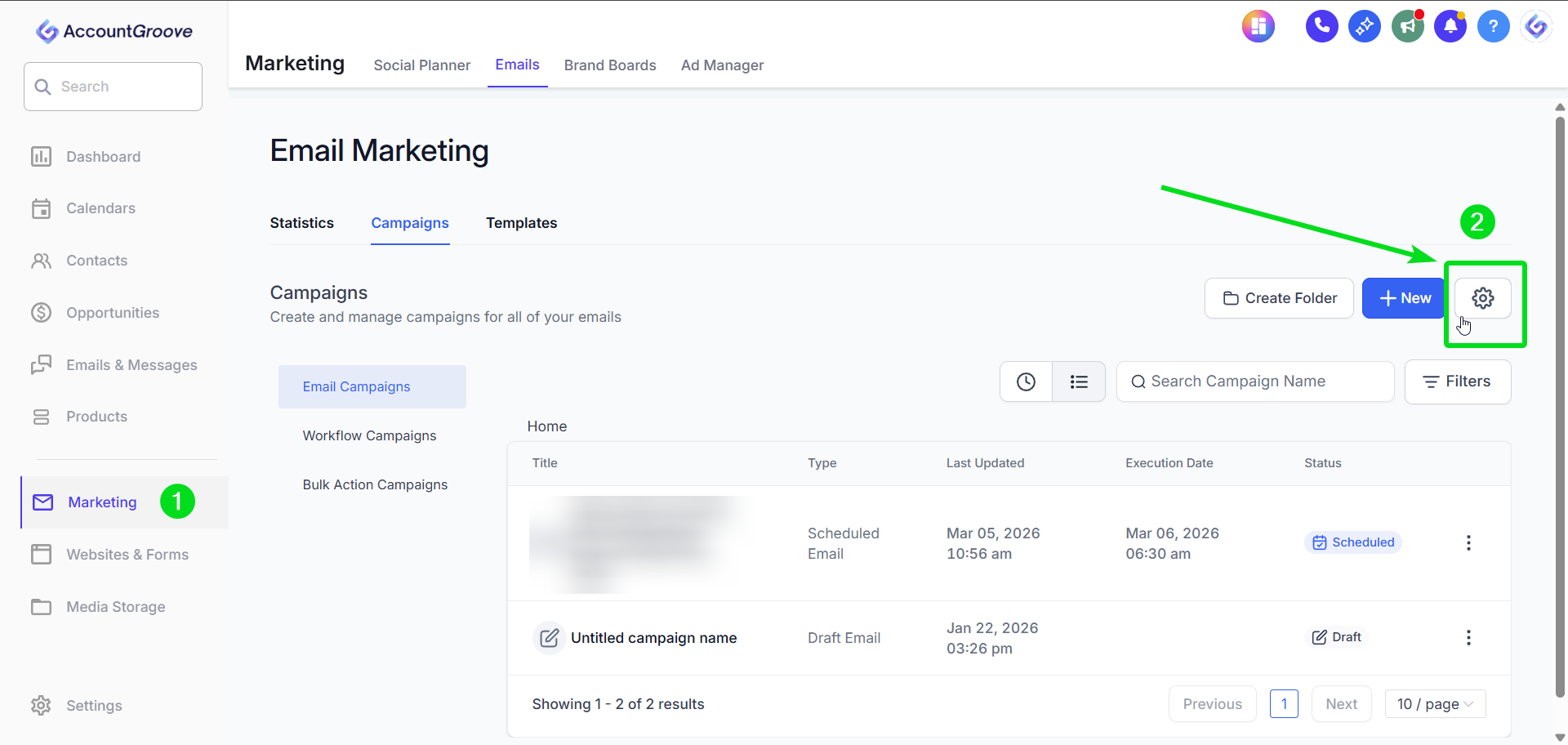
Task: Click the Type column header
Action: coord(822,463)
